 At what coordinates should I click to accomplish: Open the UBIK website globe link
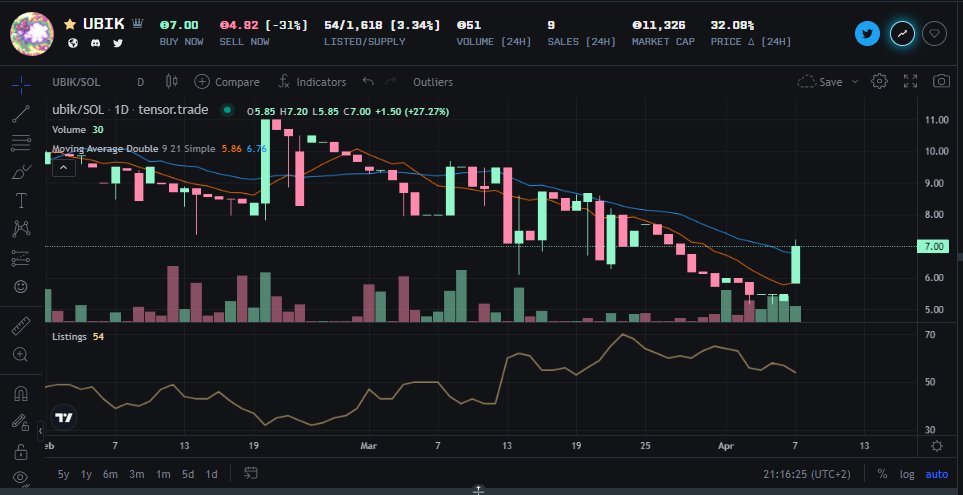click(x=73, y=43)
